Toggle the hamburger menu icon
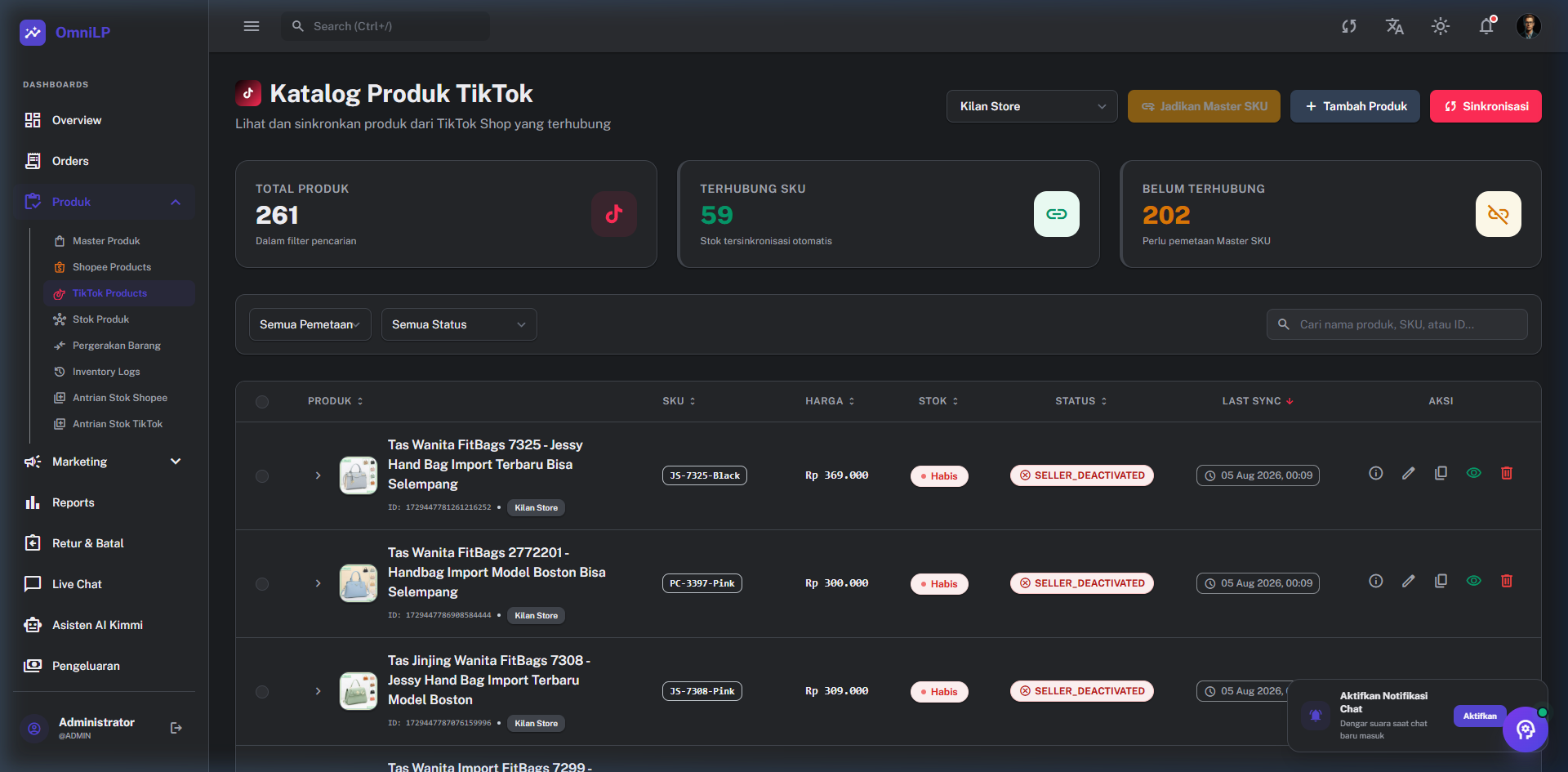The width and height of the screenshot is (1568, 772). [252, 26]
